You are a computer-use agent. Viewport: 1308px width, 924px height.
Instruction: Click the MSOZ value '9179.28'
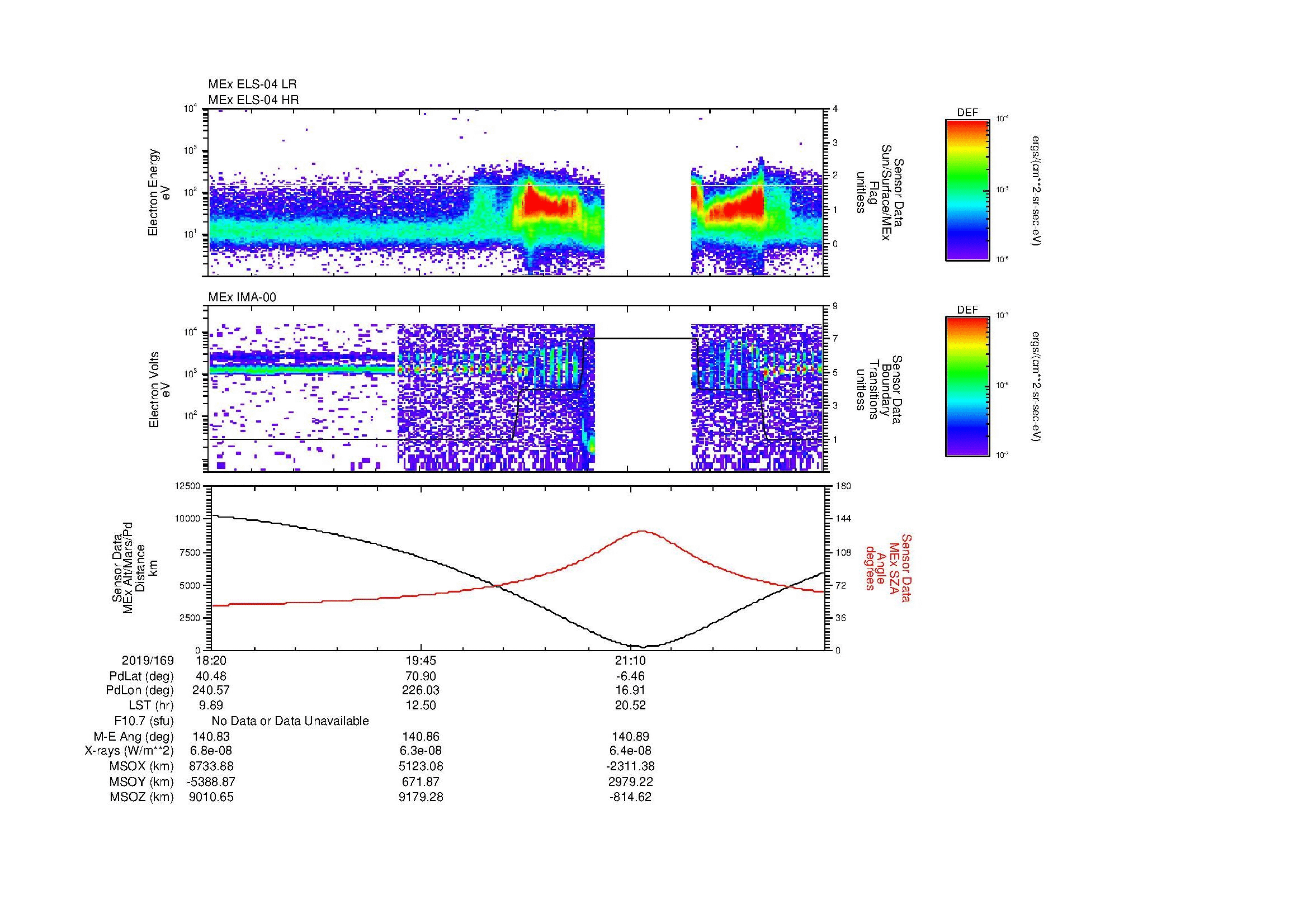coord(421,797)
